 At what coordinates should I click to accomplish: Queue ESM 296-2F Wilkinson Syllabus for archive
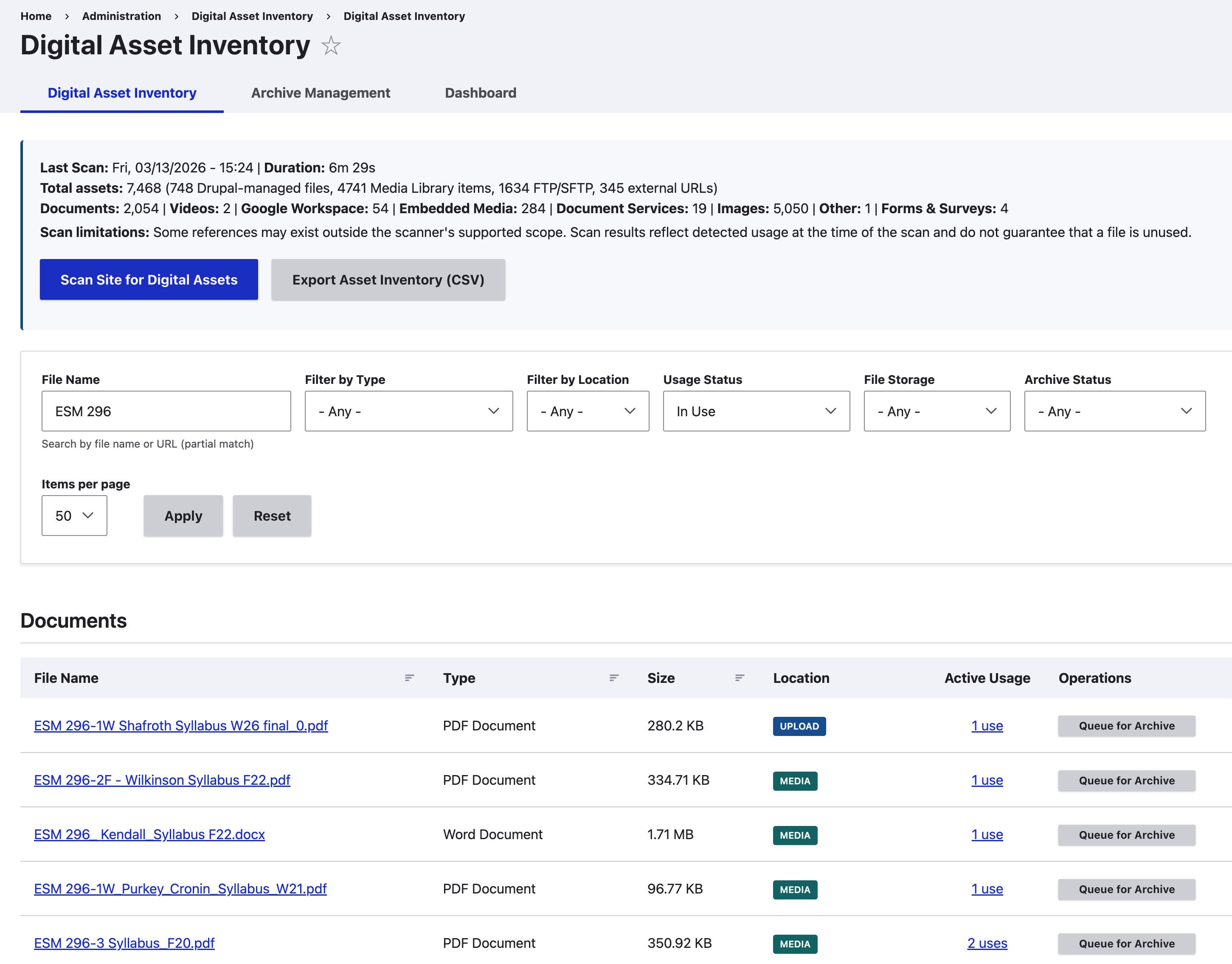click(x=1126, y=781)
